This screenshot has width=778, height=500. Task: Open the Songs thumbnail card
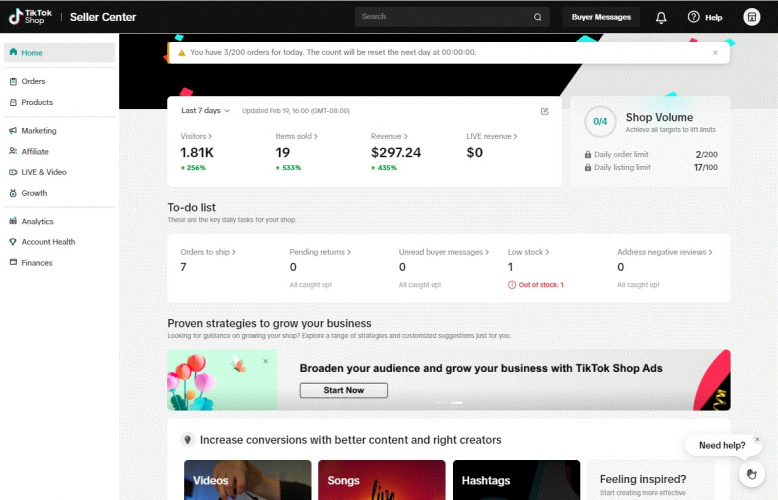click(382, 480)
